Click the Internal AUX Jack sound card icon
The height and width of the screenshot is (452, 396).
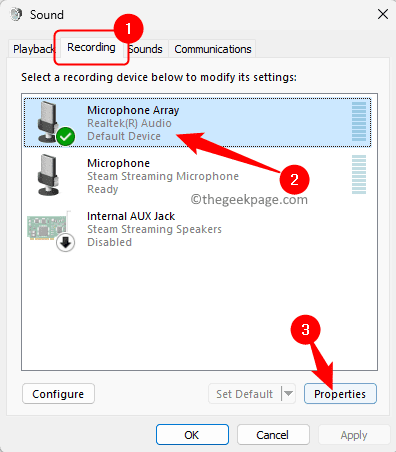[47, 227]
